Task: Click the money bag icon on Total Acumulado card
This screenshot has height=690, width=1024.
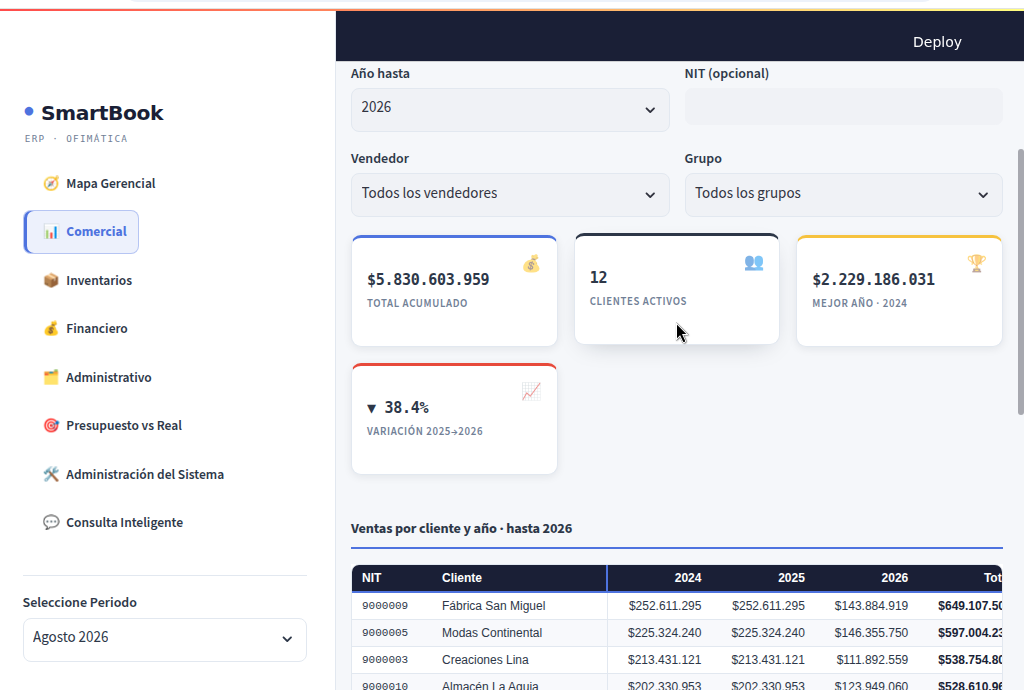Action: coord(531,264)
